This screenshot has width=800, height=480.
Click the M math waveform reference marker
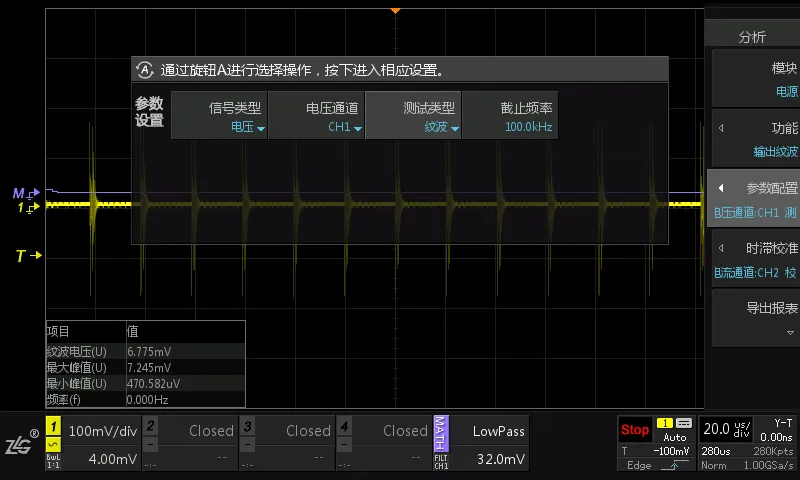coord(27,193)
